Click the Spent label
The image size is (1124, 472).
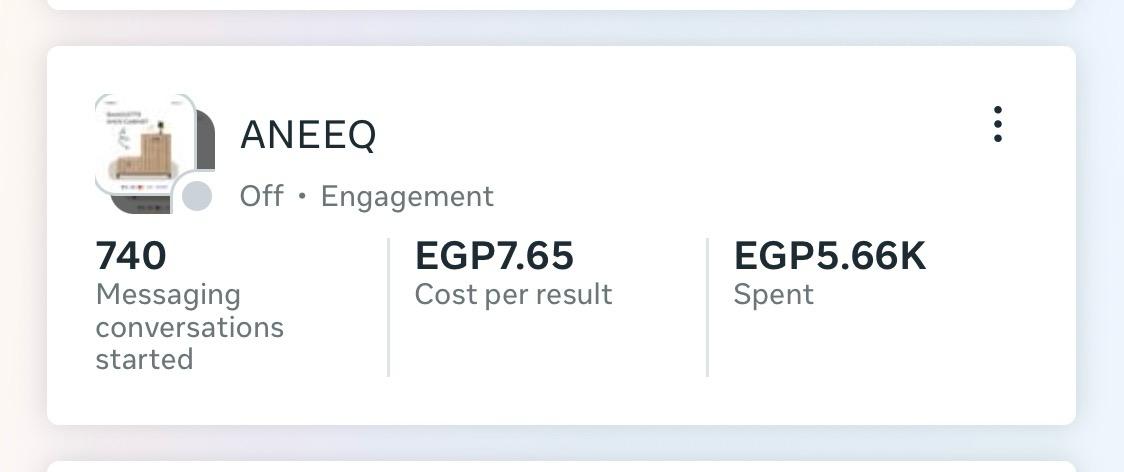pos(773,294)
